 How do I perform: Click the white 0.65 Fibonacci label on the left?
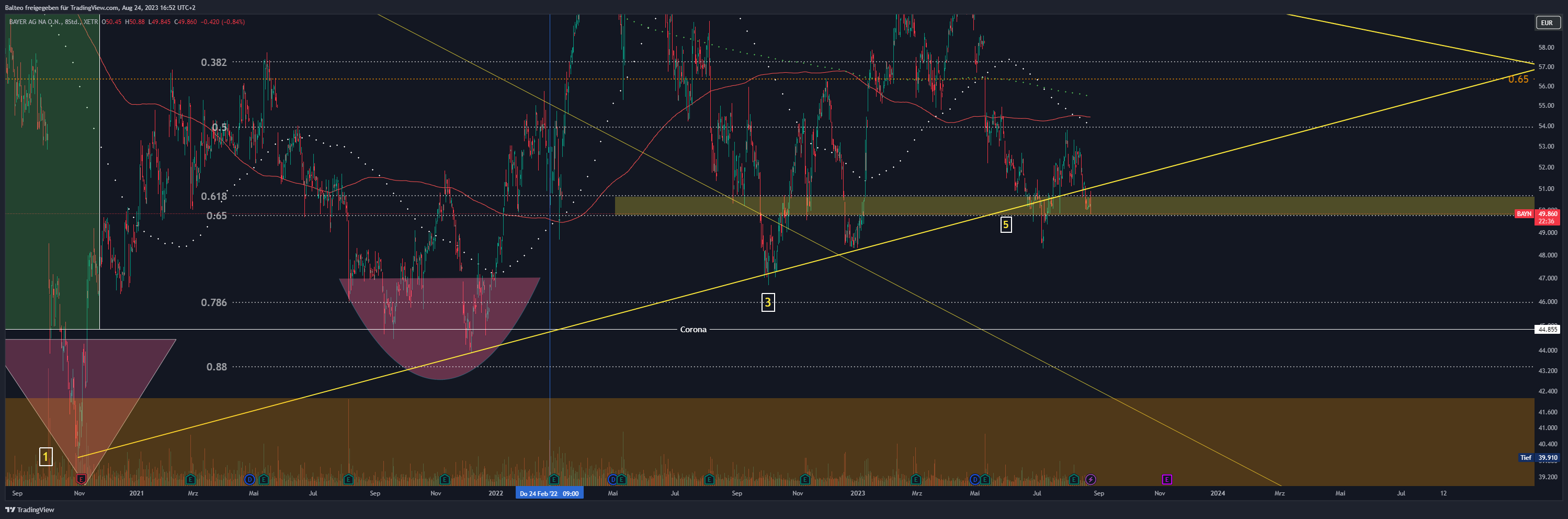217,216
